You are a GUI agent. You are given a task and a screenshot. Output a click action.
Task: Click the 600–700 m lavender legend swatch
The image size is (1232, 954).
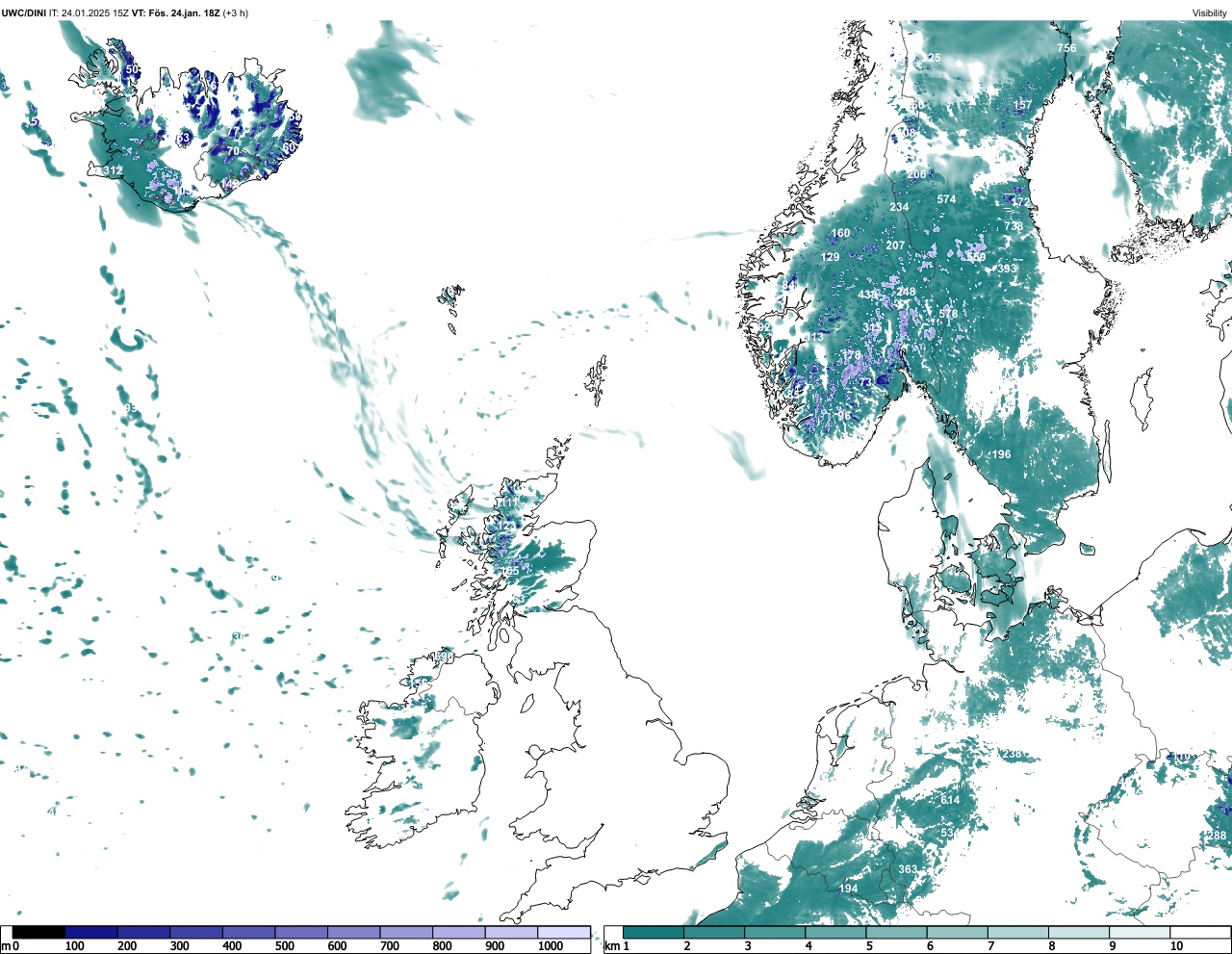click(354, 932)
